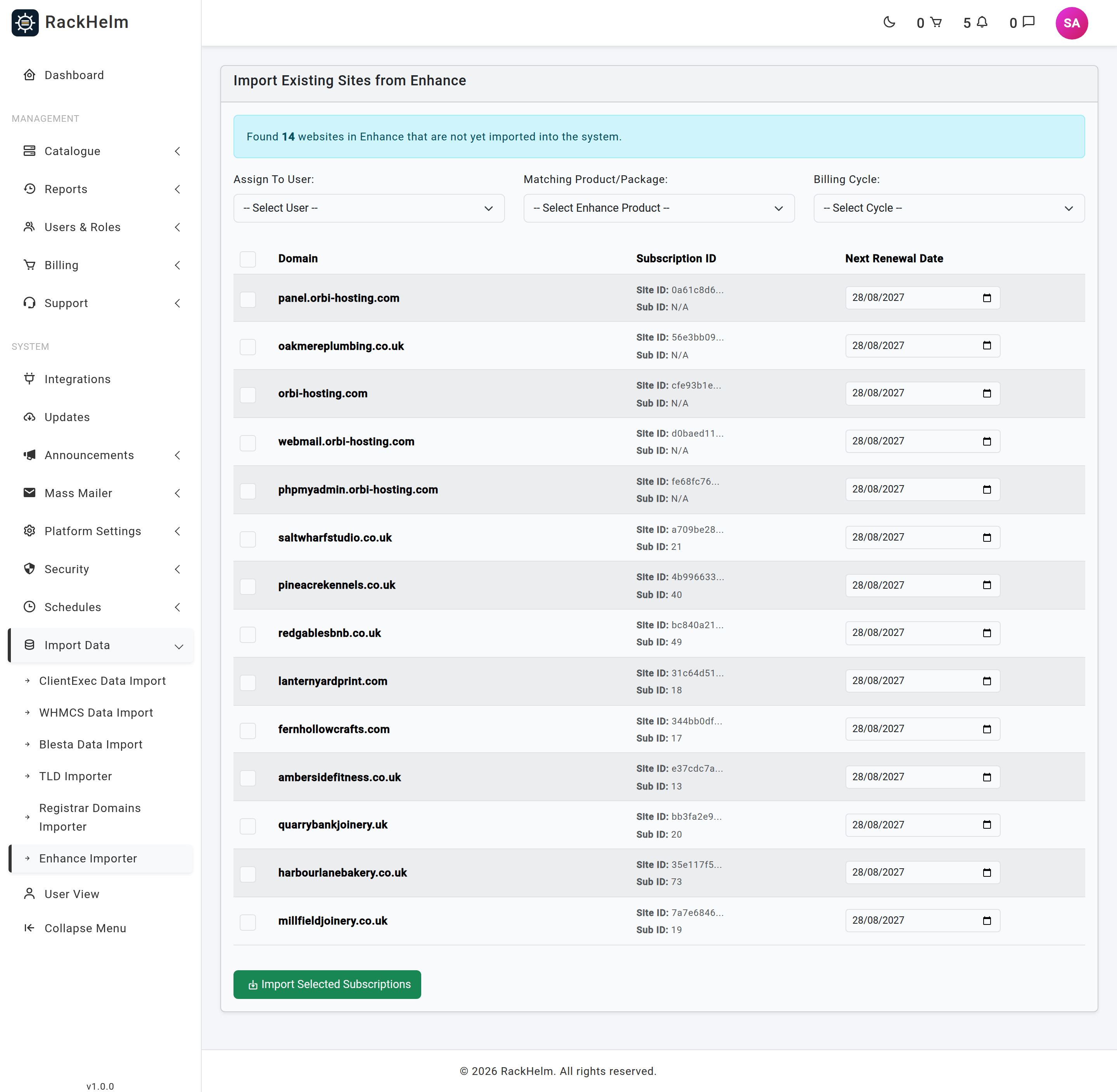This screenshot has width=1117, height=1092.
Task: Expand the Billing sidebar chevron
Action: tap(178, 265)
